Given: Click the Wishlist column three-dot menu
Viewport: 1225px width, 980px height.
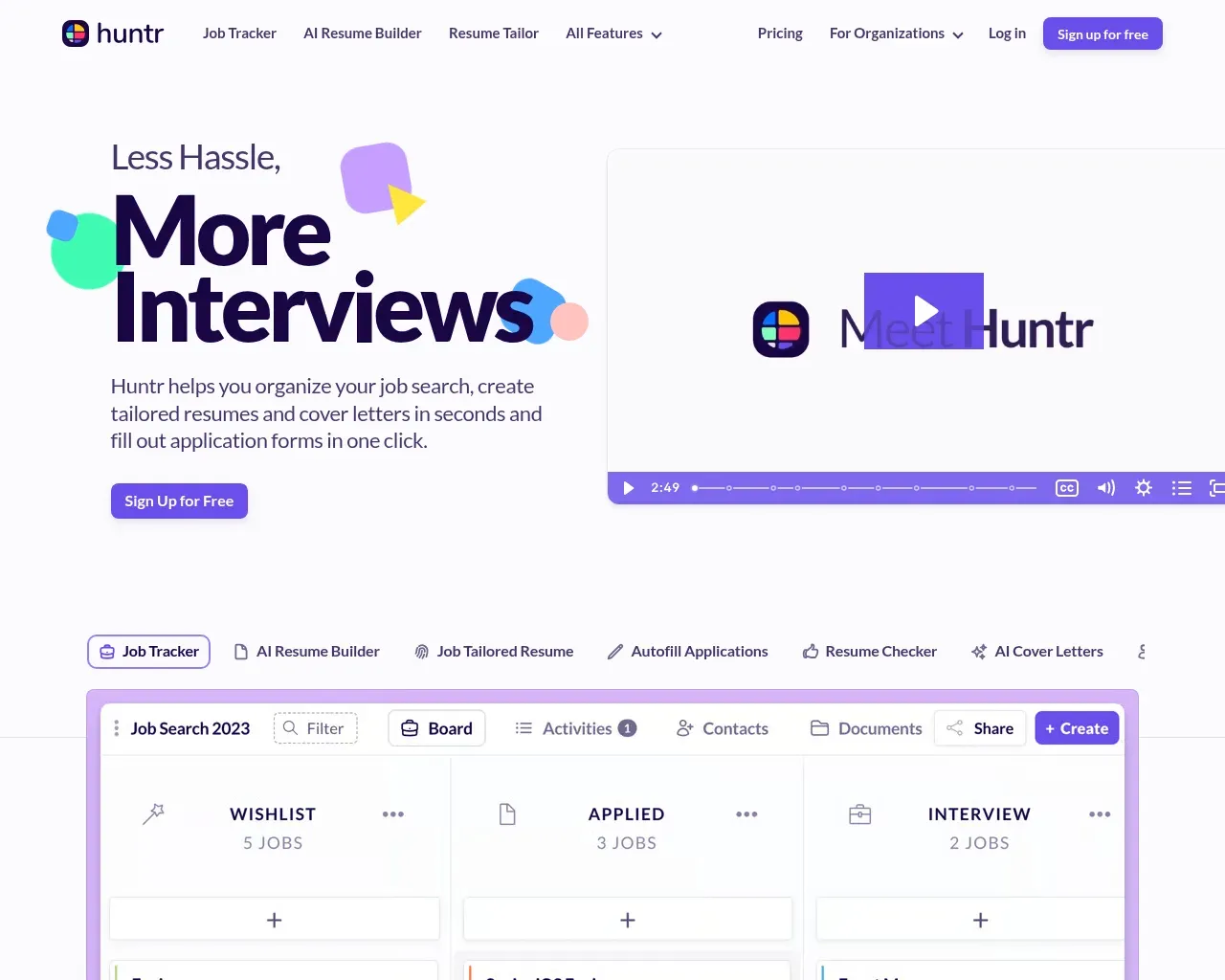Looking at the screenshot, I should 393,814.
